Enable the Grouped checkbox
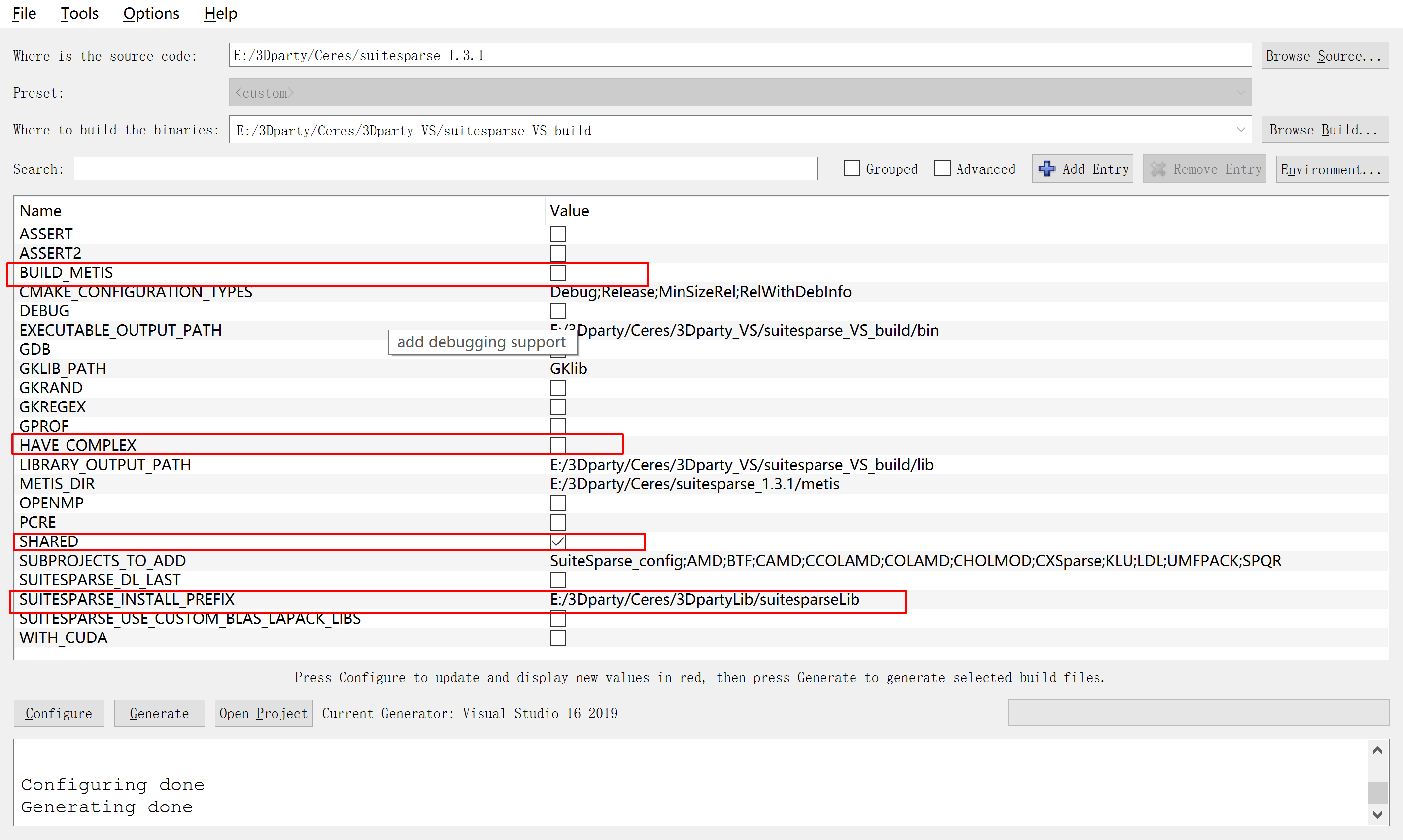The height and width of the screenshot is (840, 1403). point(852,168)
